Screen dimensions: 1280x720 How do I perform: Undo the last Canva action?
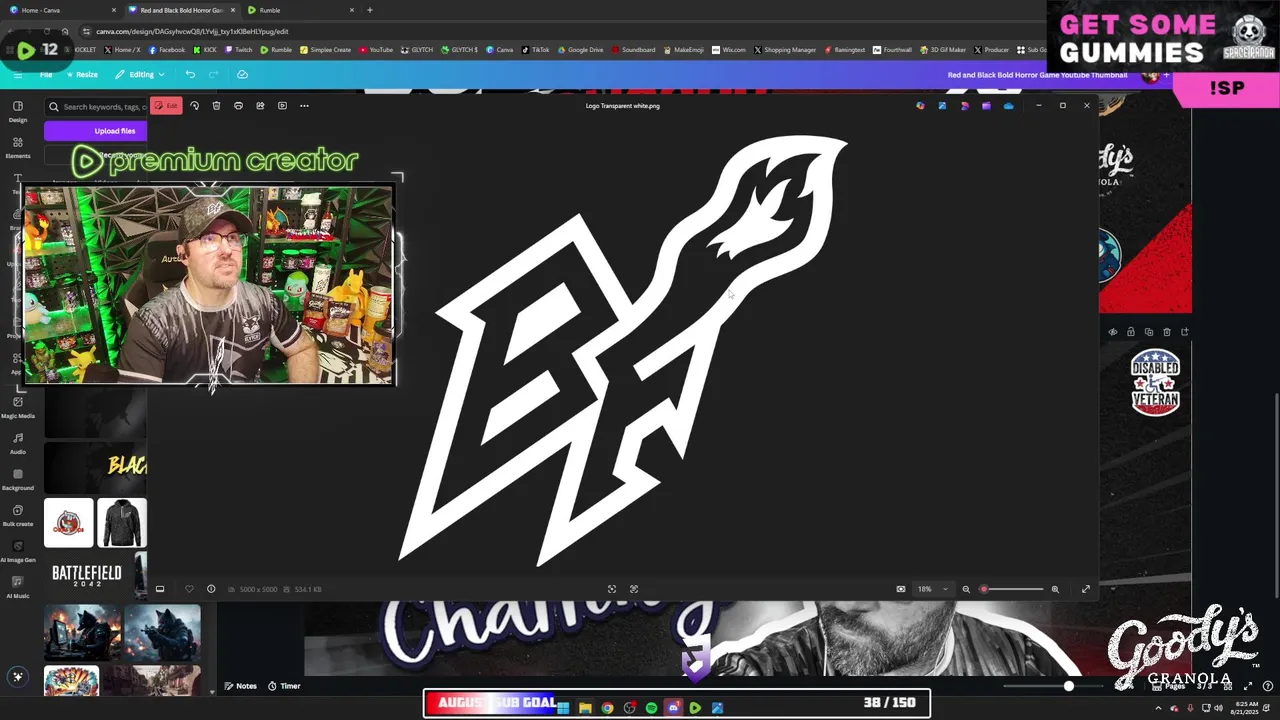(190, 74)
